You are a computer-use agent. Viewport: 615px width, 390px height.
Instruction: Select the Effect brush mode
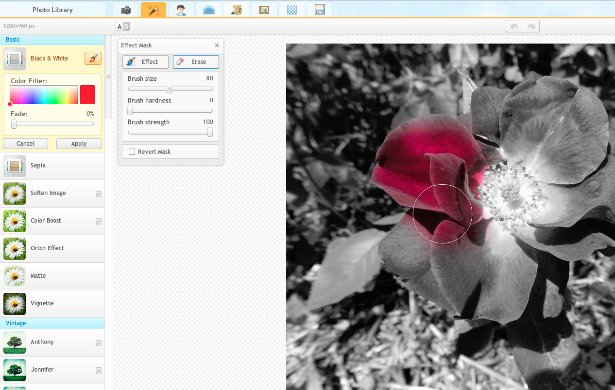[x=146, y=62]
